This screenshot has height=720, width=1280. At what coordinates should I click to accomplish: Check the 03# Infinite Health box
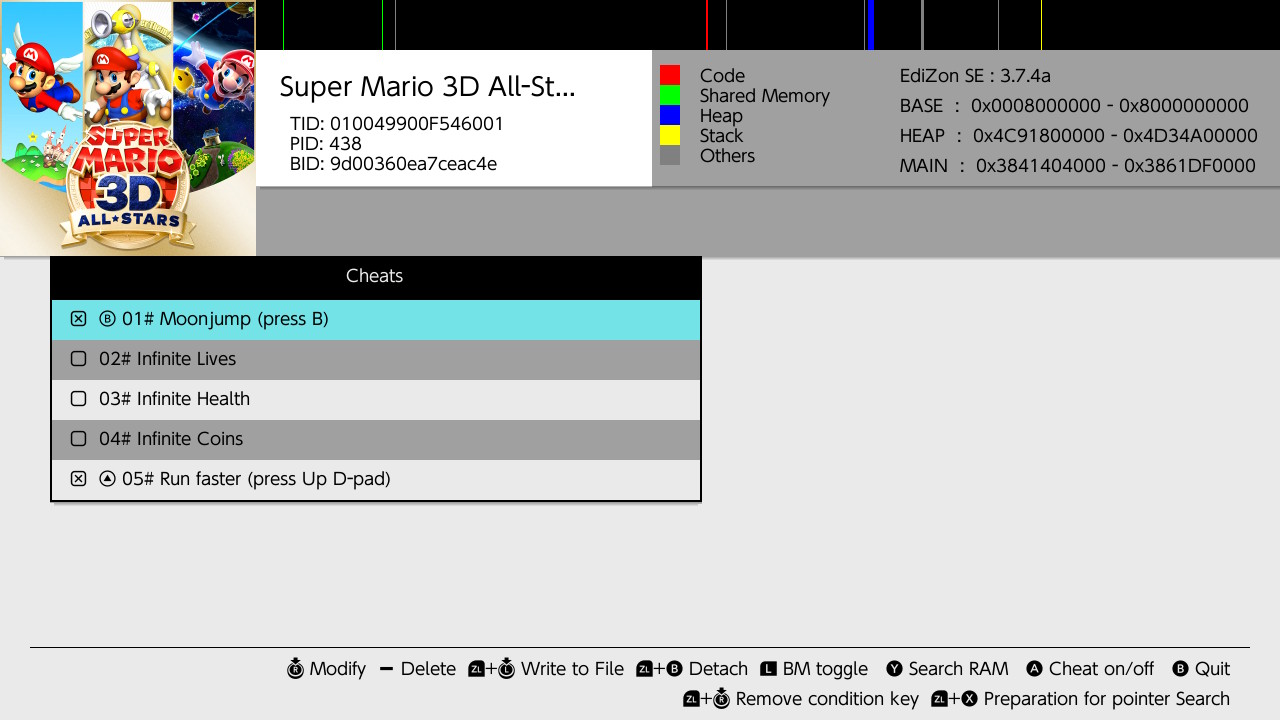[x=78, y=399]
